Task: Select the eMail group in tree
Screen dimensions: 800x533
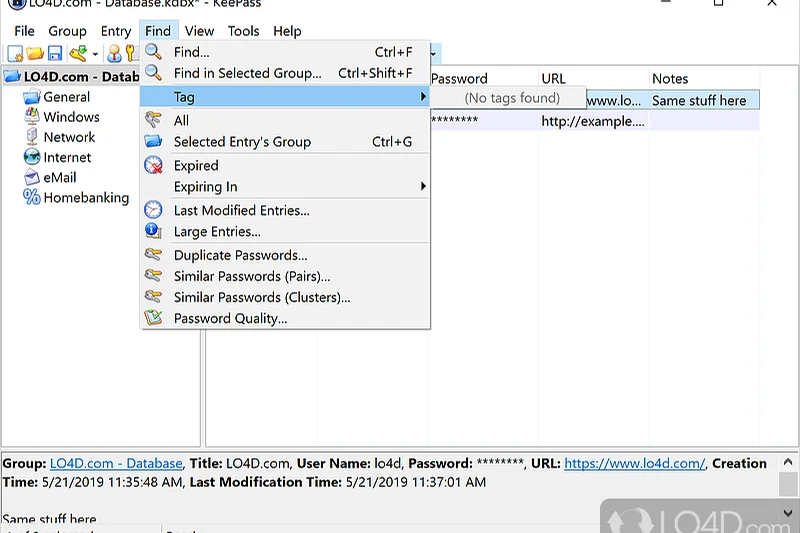Action: (60, 177)
